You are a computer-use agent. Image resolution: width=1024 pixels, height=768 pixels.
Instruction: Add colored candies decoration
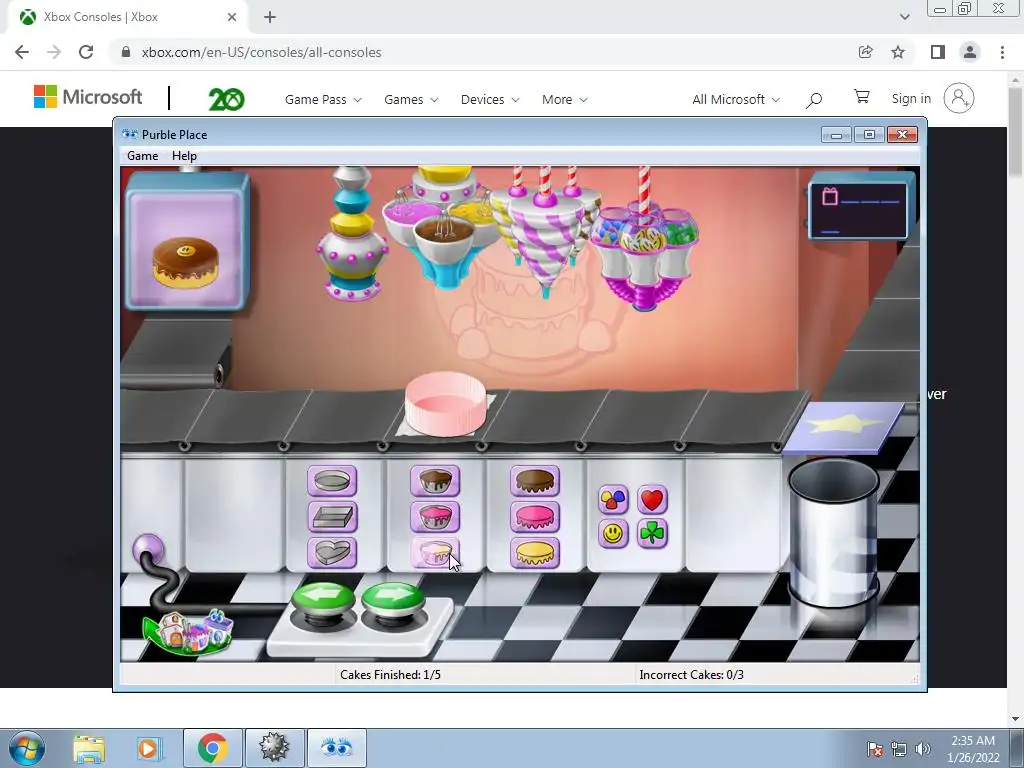613,500
